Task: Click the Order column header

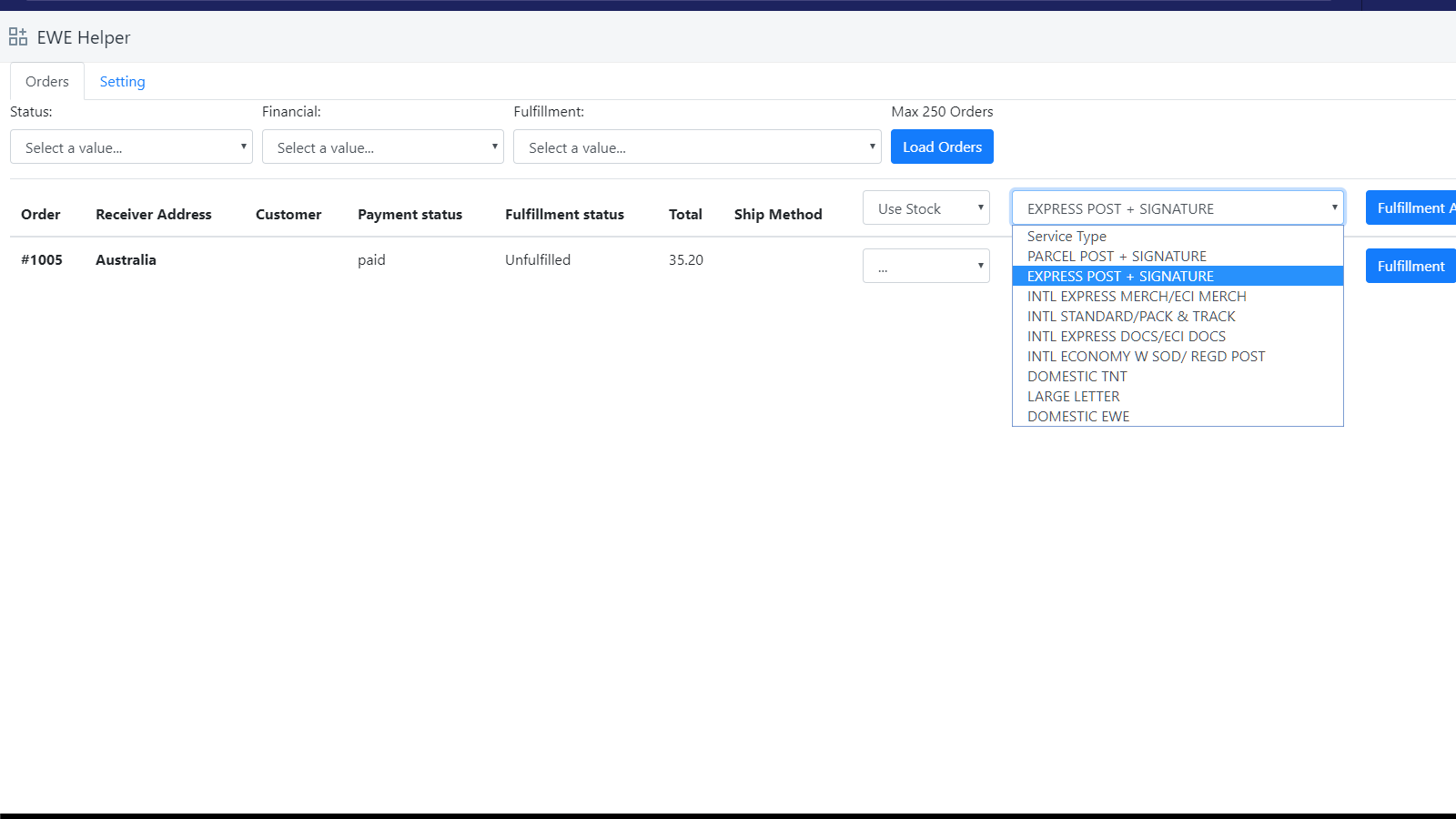Action: [x=41, y=214]
